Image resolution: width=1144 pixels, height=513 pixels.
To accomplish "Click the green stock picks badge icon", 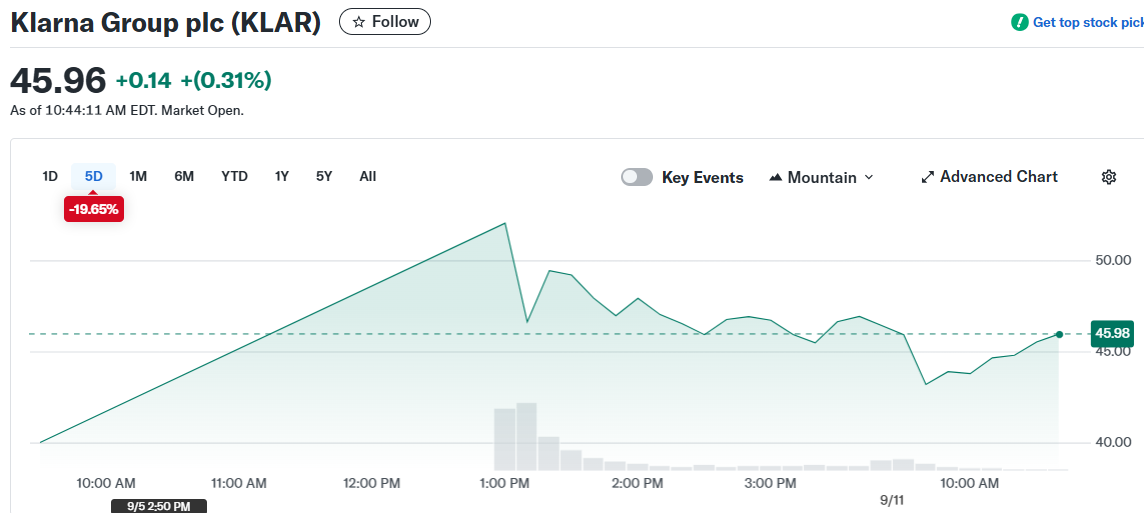I will [x=1019, y=23].
